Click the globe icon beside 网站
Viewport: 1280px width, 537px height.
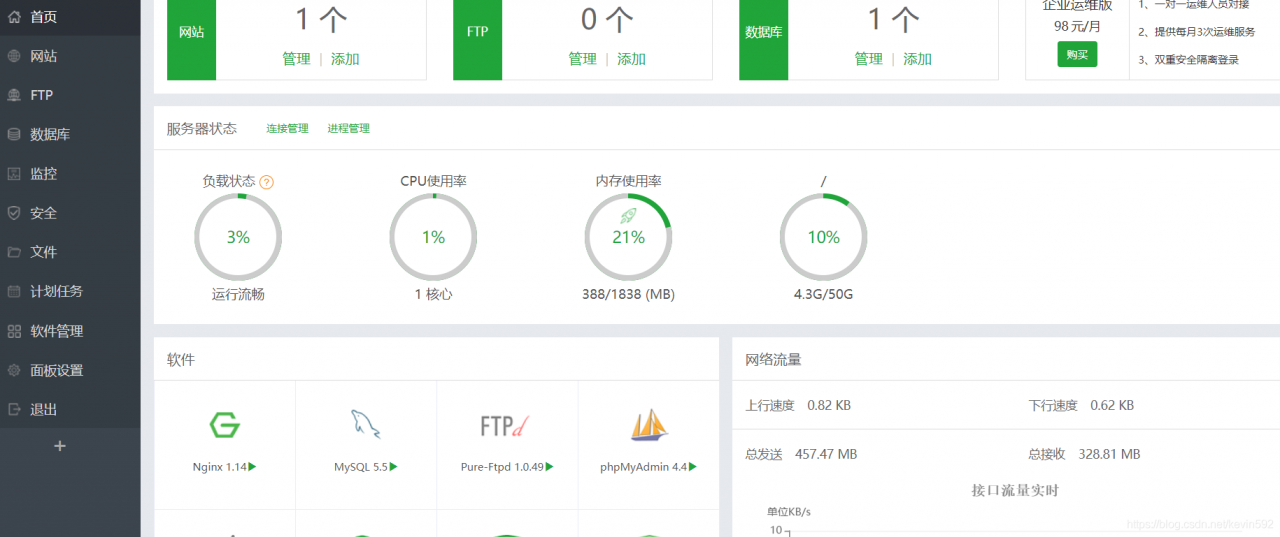(x=14, y=56)
